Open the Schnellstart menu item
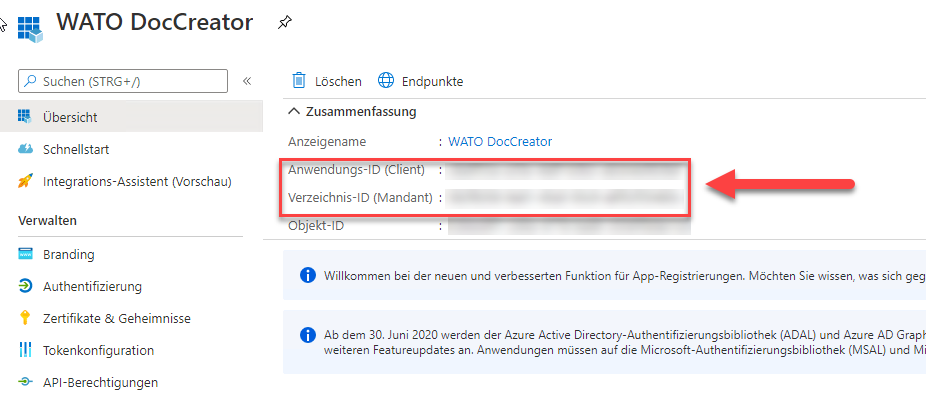Image resolution: width=926 pixels, height=403 pixels. point(76,149)
